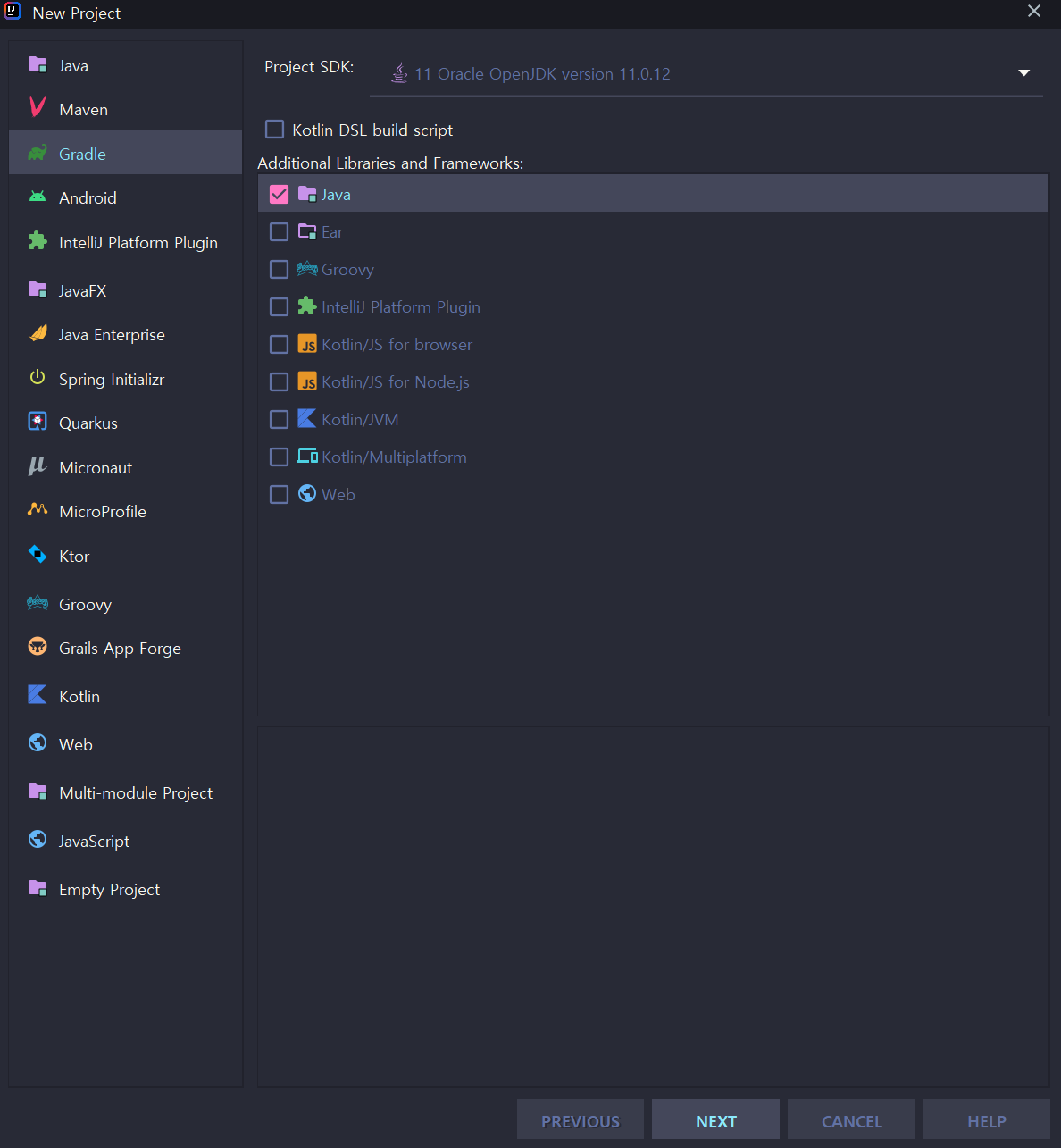
Task: Click Project SDK field text 11 Oracle OpenJDK
Action: [542, 74]
